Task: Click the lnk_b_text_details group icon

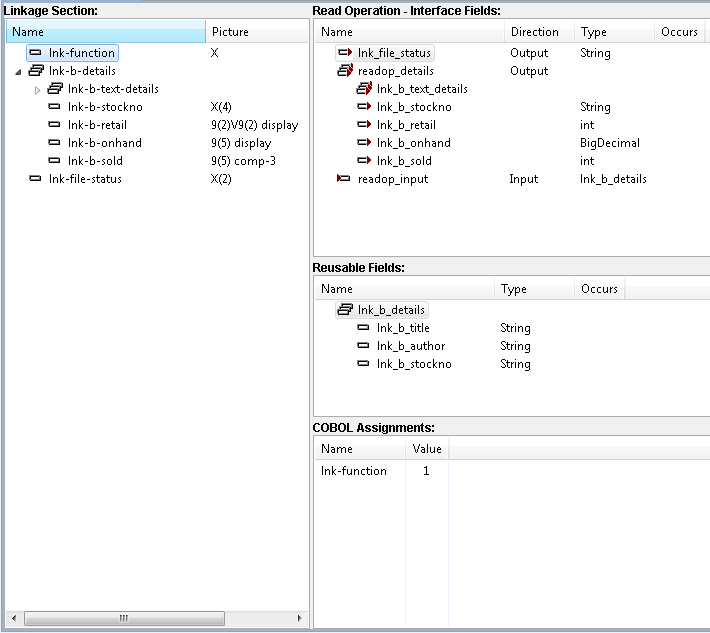Action: click(364, 89)
